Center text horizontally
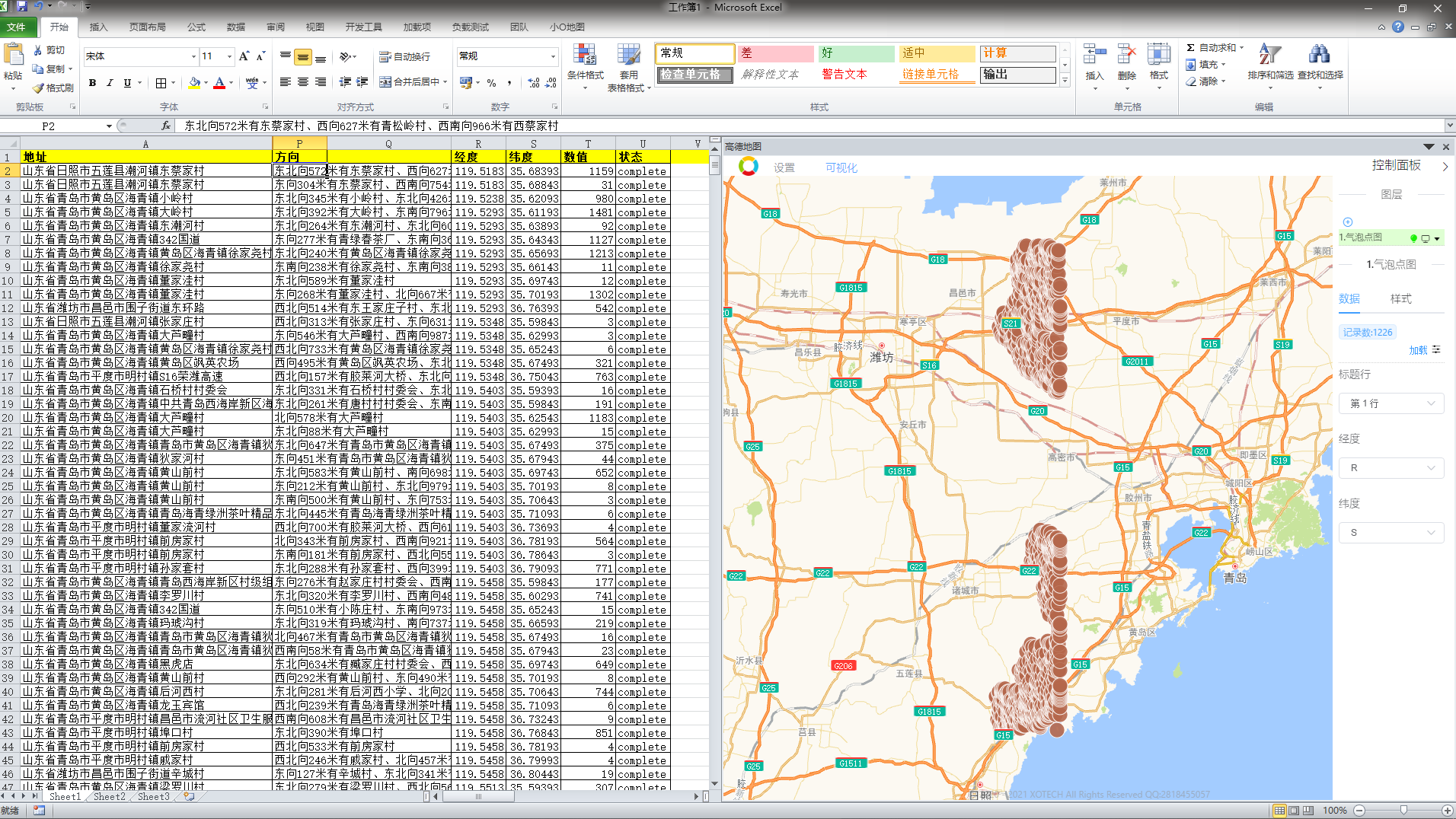This screenshot has height=819, width=1456. (x=303, y=82)
